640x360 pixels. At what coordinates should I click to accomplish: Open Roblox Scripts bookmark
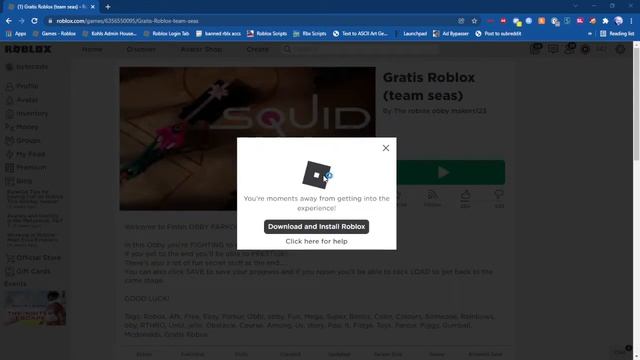267,33
